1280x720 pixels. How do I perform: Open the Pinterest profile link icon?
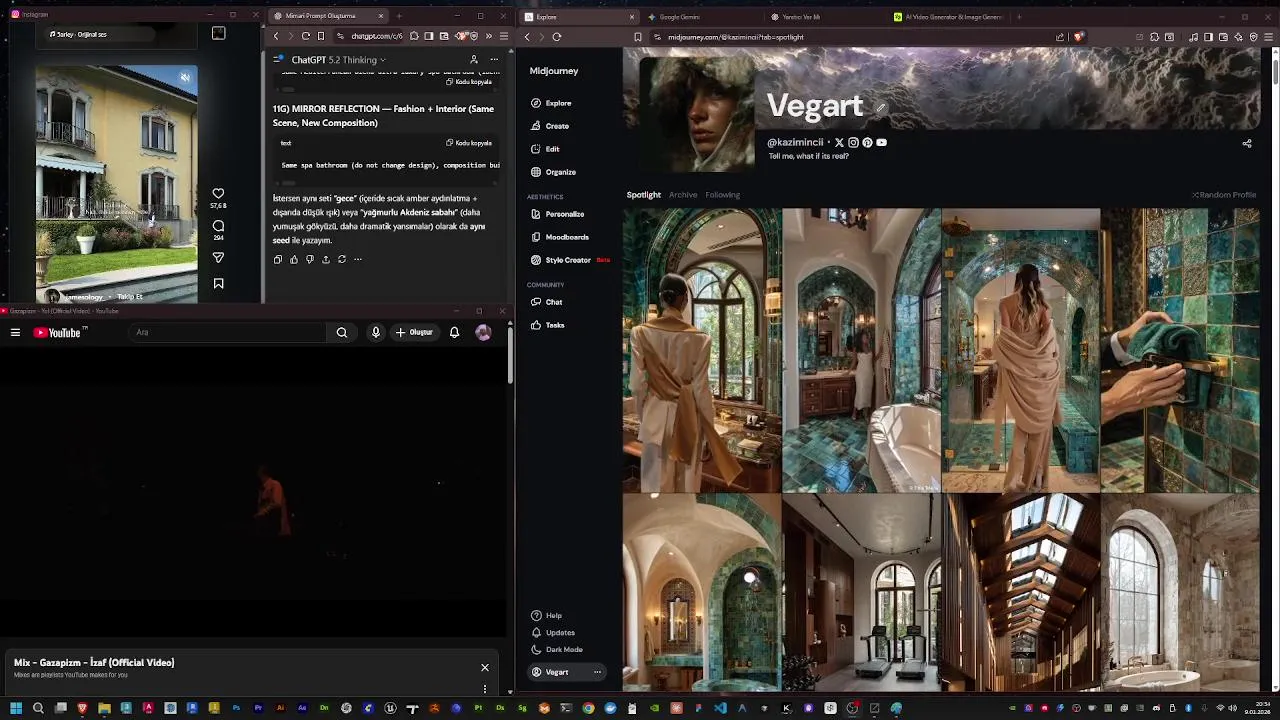pos(867,143)
